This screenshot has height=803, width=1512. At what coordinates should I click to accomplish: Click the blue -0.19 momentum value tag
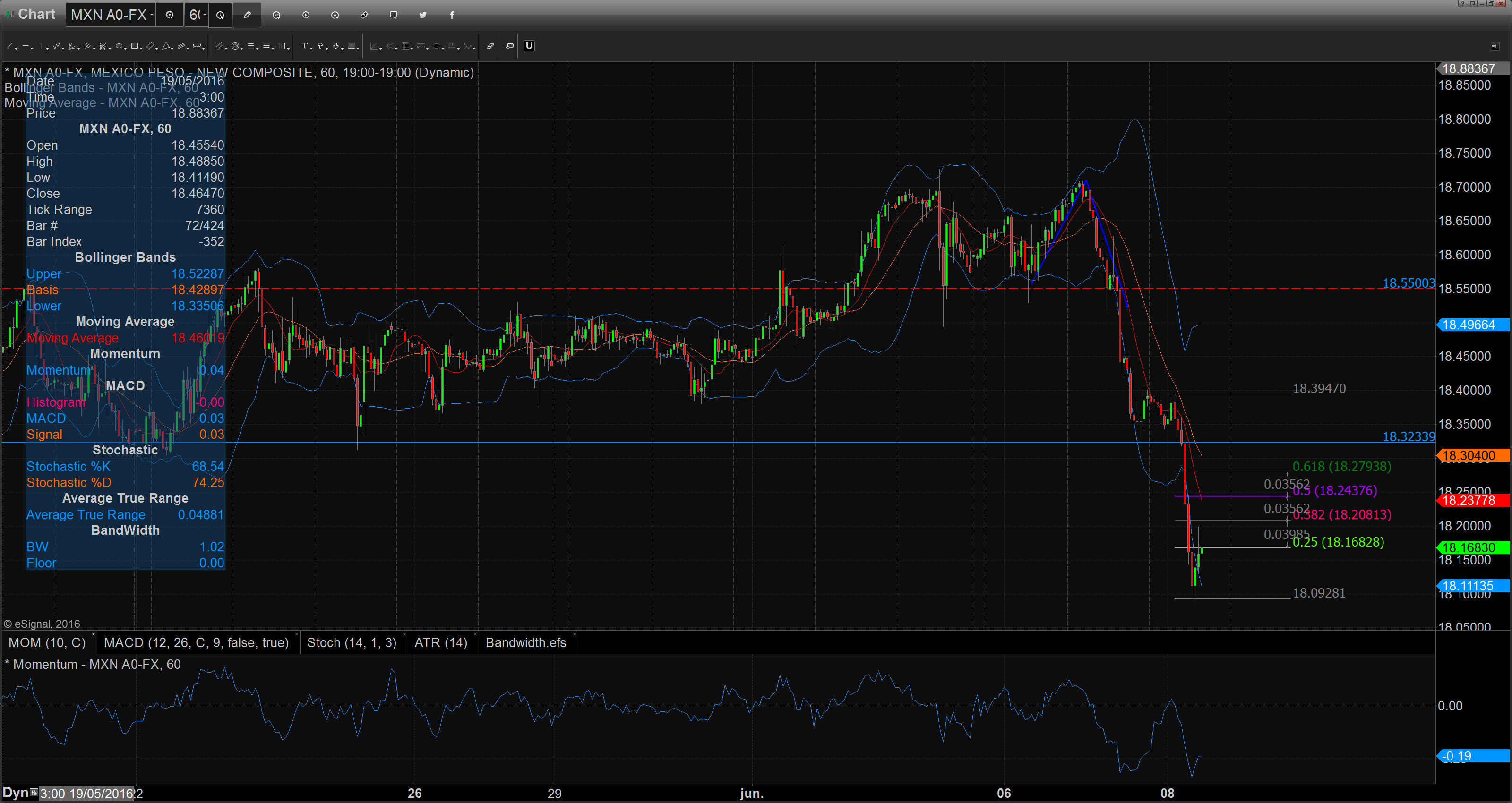[1473, 756]
